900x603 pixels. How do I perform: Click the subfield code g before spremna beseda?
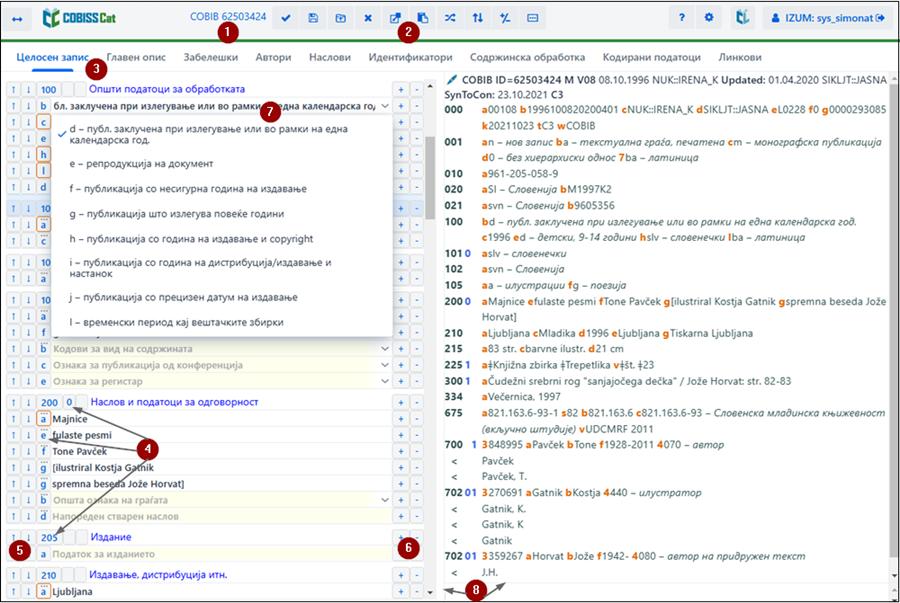point(43,484)
